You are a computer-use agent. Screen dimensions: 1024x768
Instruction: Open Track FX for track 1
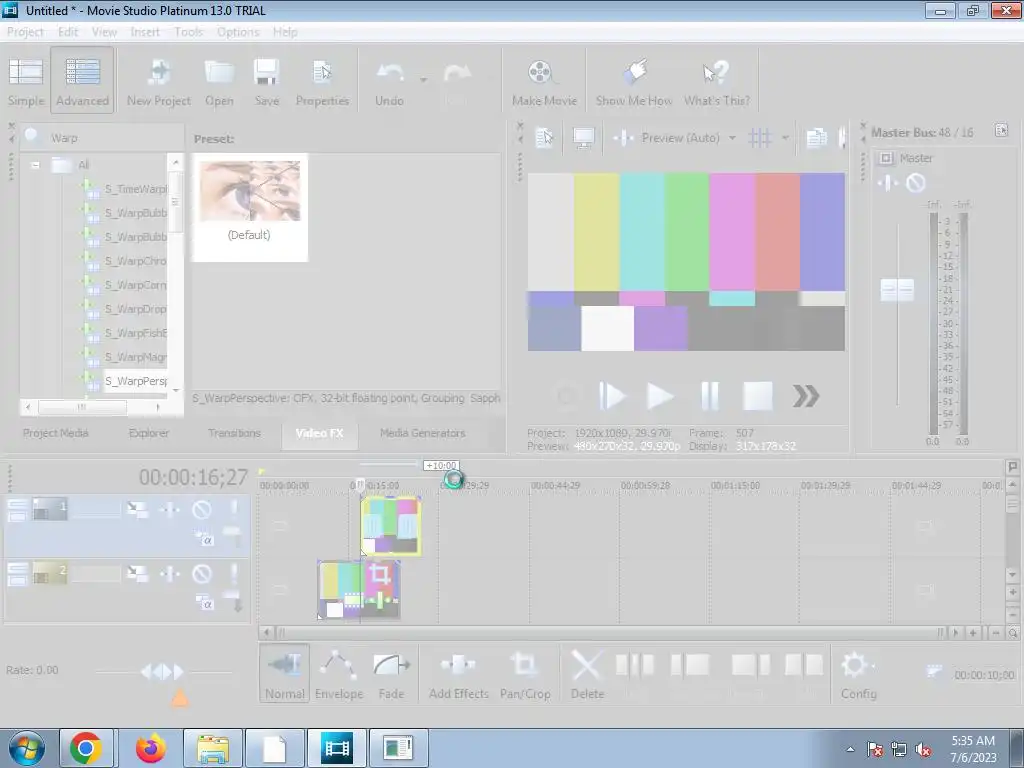(170, 509)
